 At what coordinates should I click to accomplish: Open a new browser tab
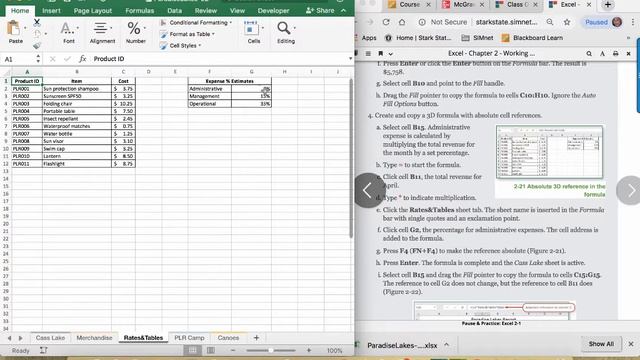point(608,4)
